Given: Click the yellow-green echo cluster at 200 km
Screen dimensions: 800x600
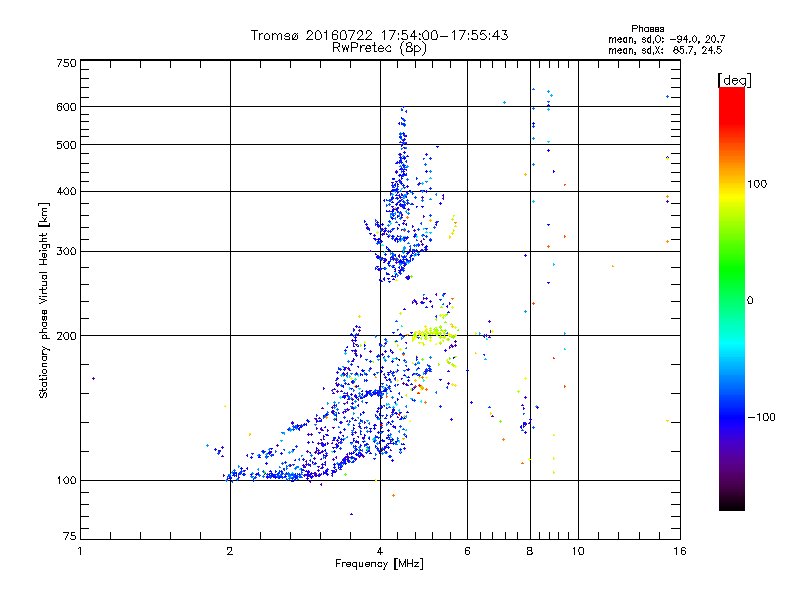Looking at the screenshot, I should (434, 334).
